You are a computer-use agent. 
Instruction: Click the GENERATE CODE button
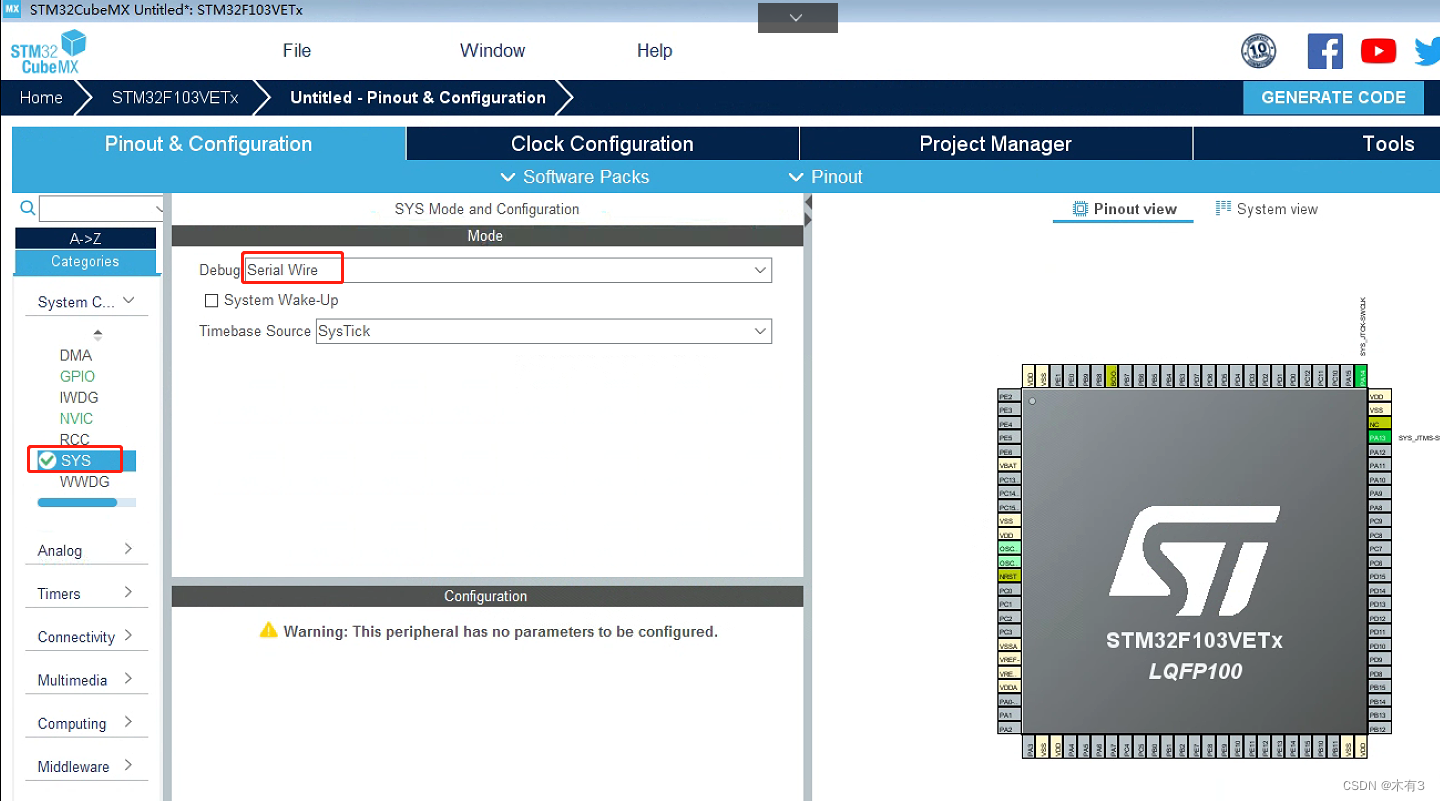(1333, 97)
